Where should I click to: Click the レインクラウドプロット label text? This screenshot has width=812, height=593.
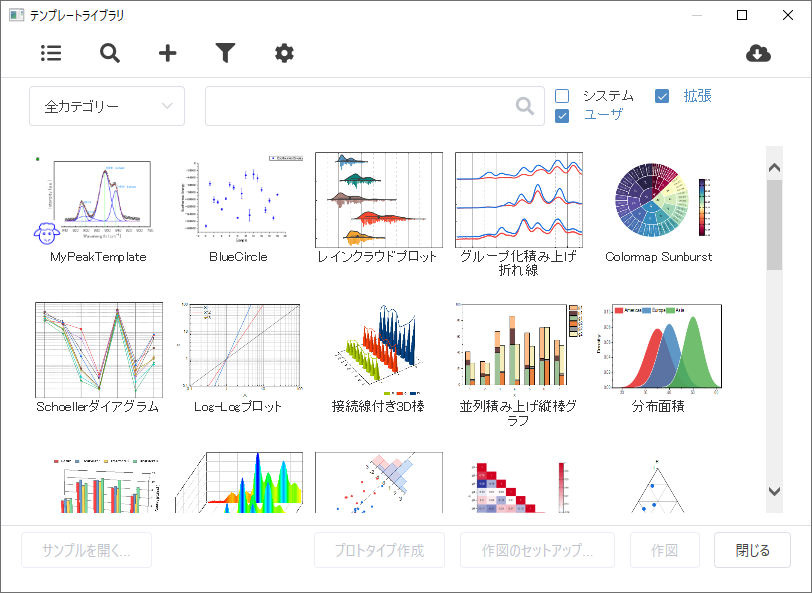378,257
